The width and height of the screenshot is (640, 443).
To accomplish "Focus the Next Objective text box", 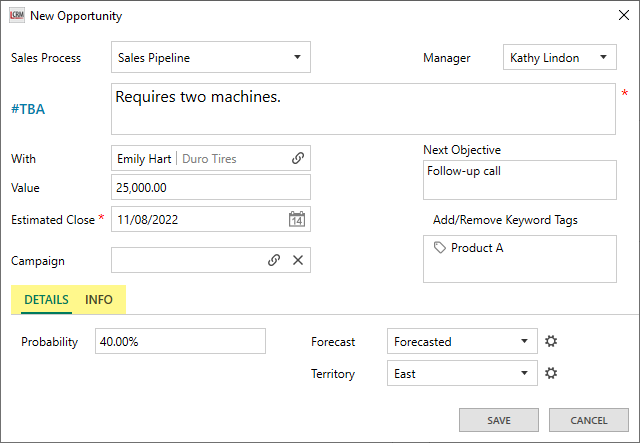I will pos(519,180).
